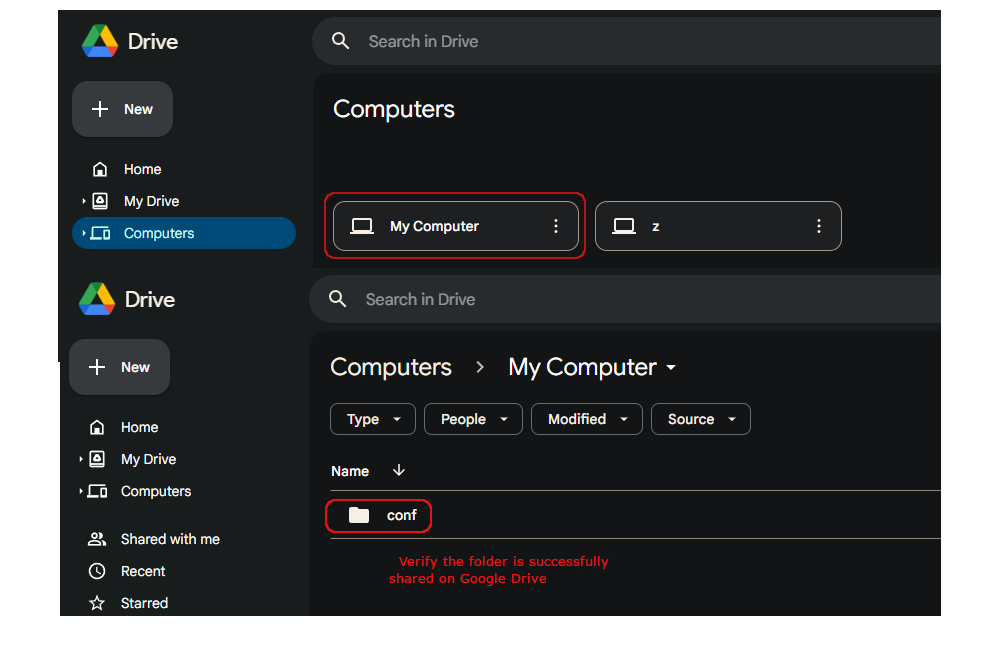The image size is (1000, 650).
Task: Click the devices icon on the highlighted Computers item
Action: point(100,233)
